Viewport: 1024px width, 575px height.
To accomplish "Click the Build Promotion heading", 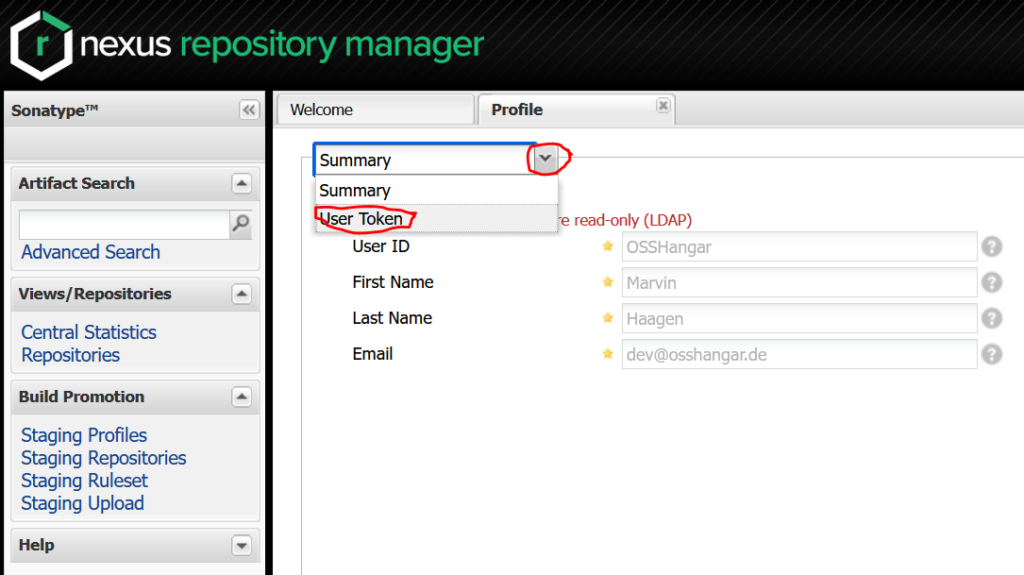I will click(x=82, y=397).
